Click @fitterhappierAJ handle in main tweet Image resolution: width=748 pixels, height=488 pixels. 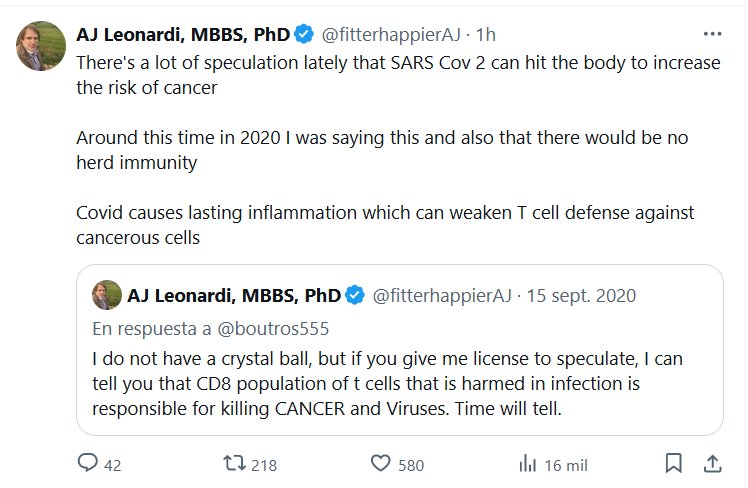(x=390, y=35)
